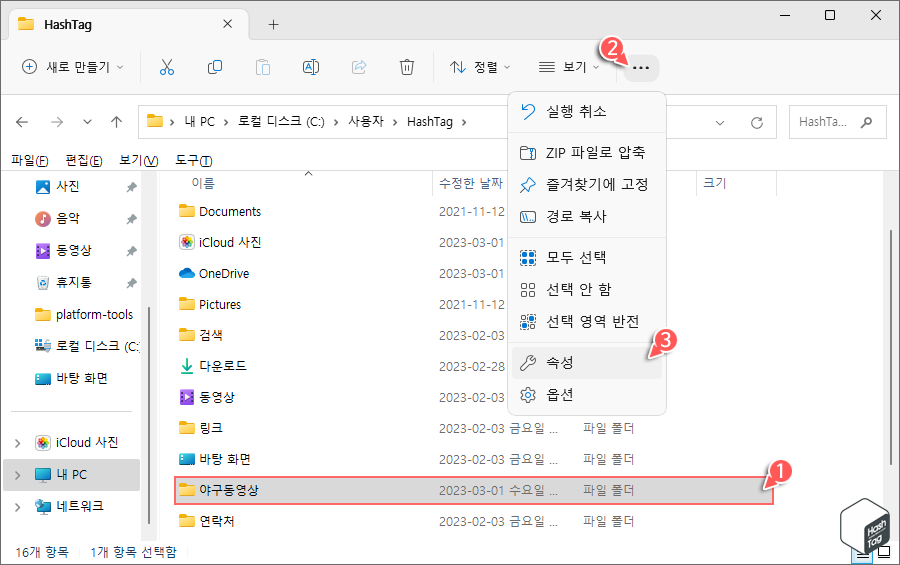Close the HashTag tab
The height and width of the screenshot is (565, 900).
(x=227, y=24)
